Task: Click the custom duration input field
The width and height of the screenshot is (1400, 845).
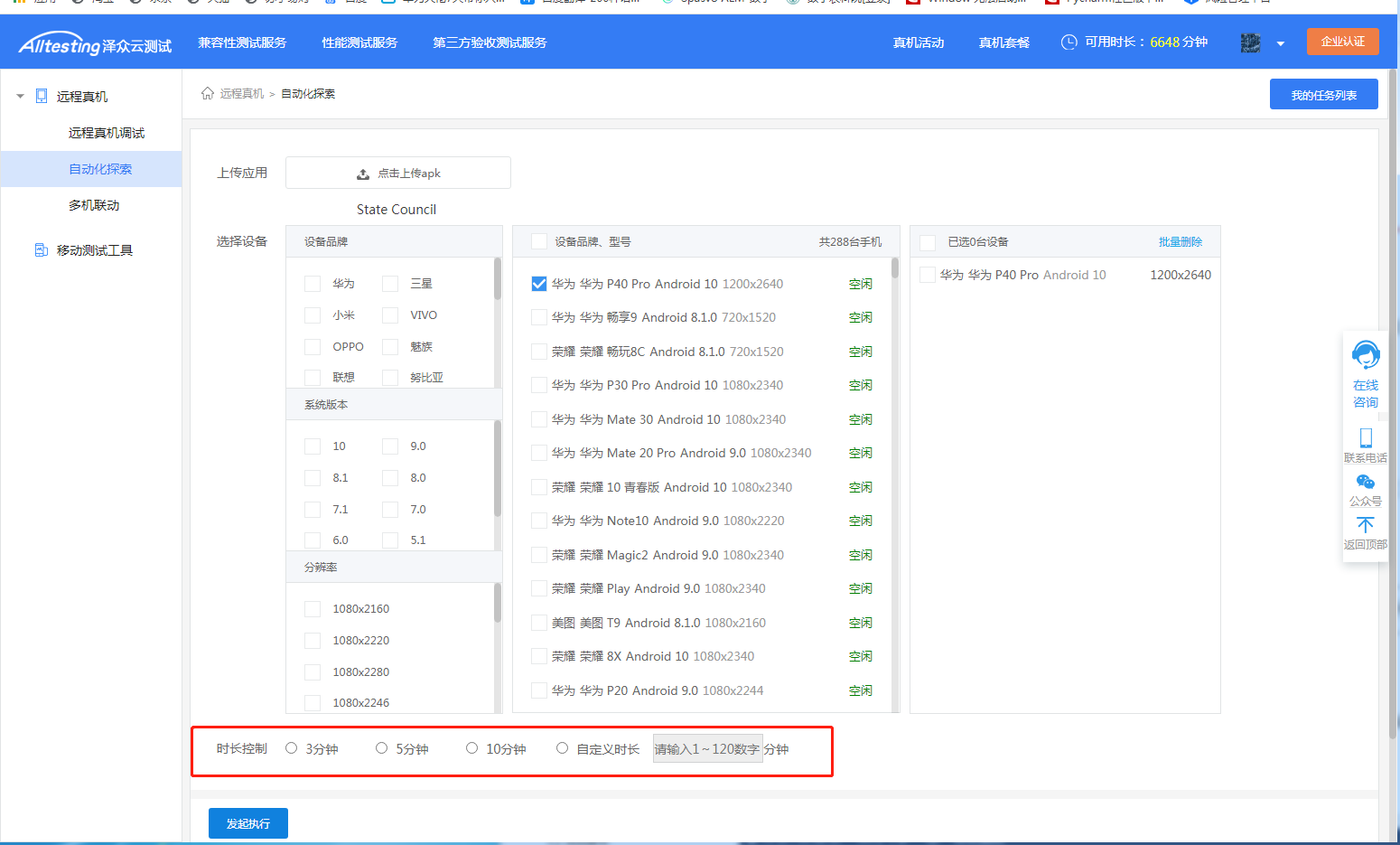Action: point(707,749)
